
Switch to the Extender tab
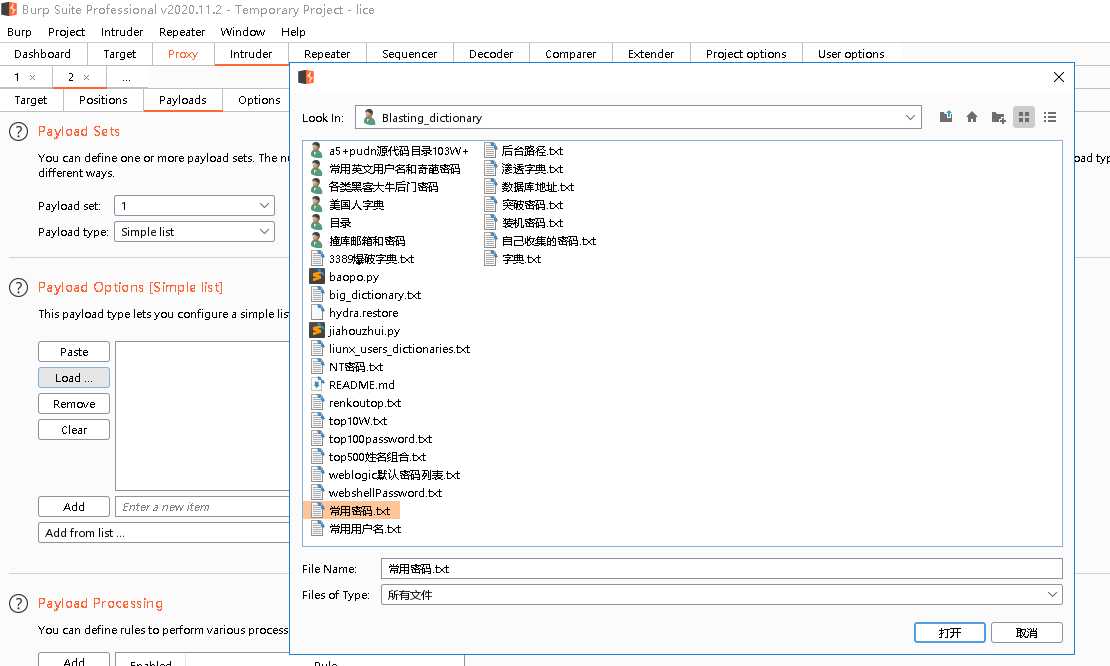(651, 54)
